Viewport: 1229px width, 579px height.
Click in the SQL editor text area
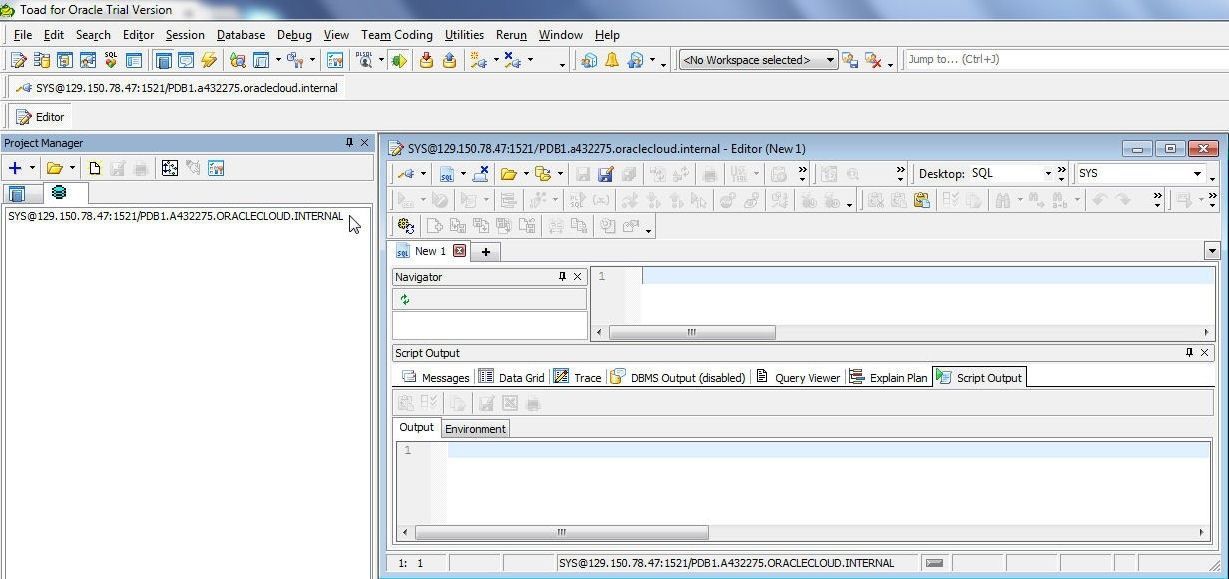coord(927,295)
